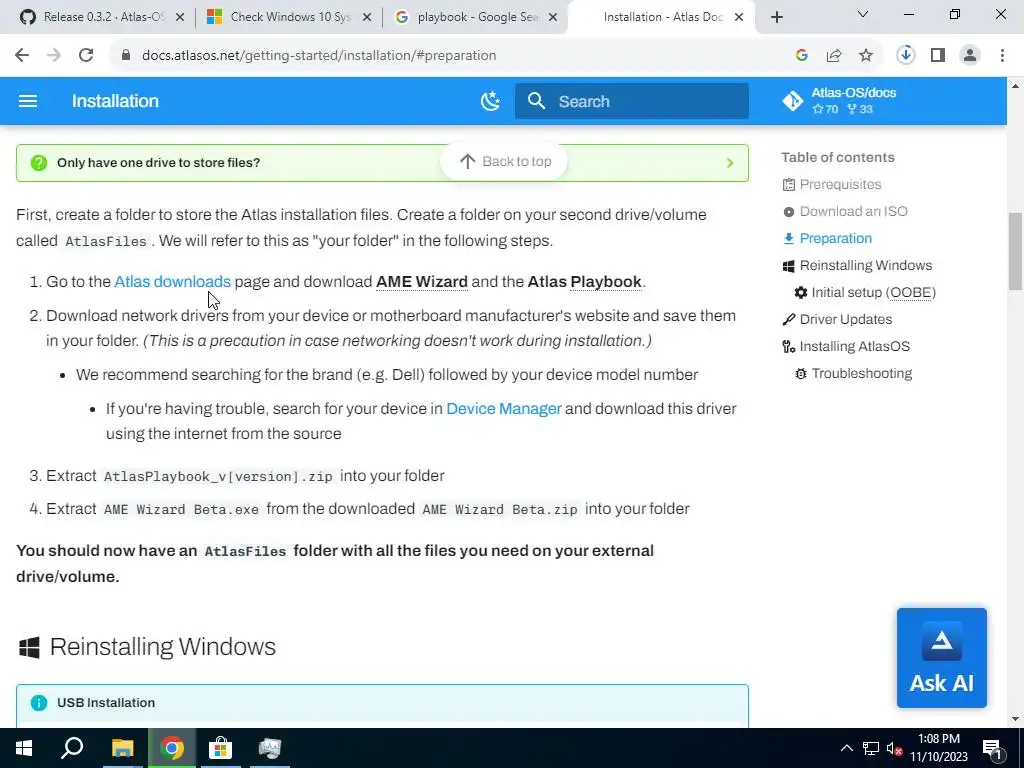
Task: Toggle the dark mode moon icon
Action: coord(490,101)
